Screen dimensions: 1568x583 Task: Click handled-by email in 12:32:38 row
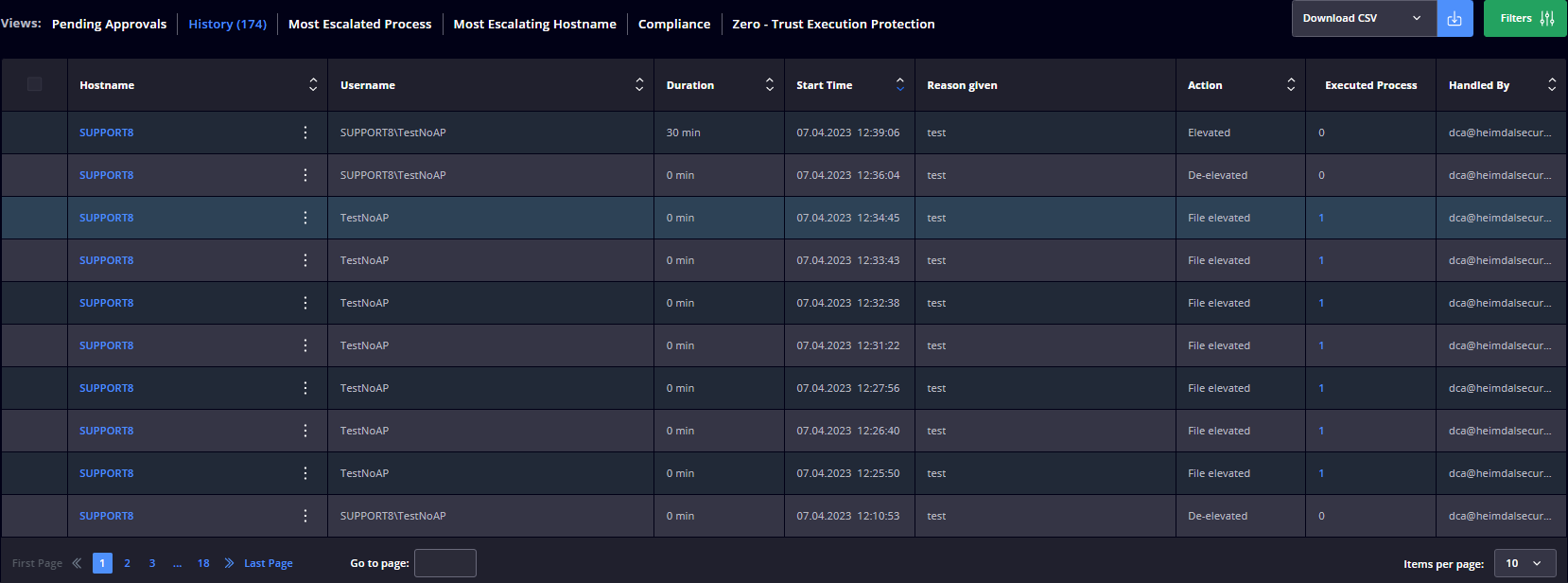[1500, 303]
